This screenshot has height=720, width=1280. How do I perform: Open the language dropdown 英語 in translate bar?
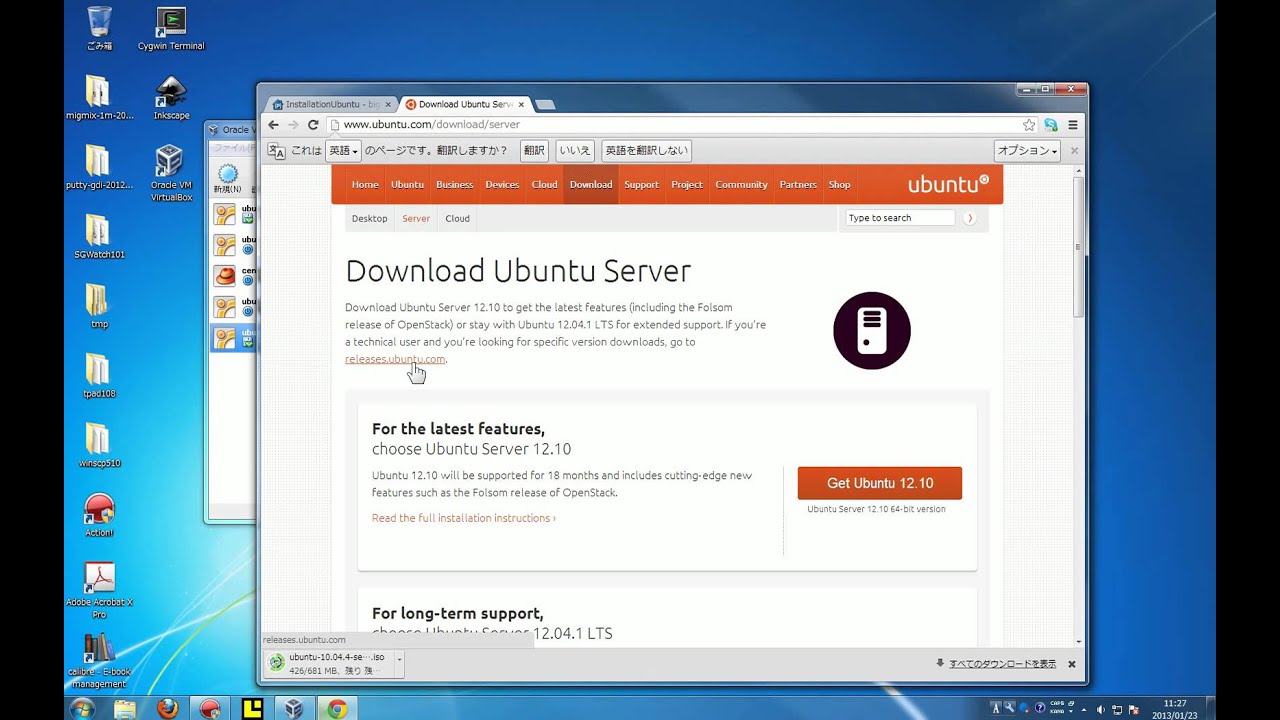tap(342, 151)
